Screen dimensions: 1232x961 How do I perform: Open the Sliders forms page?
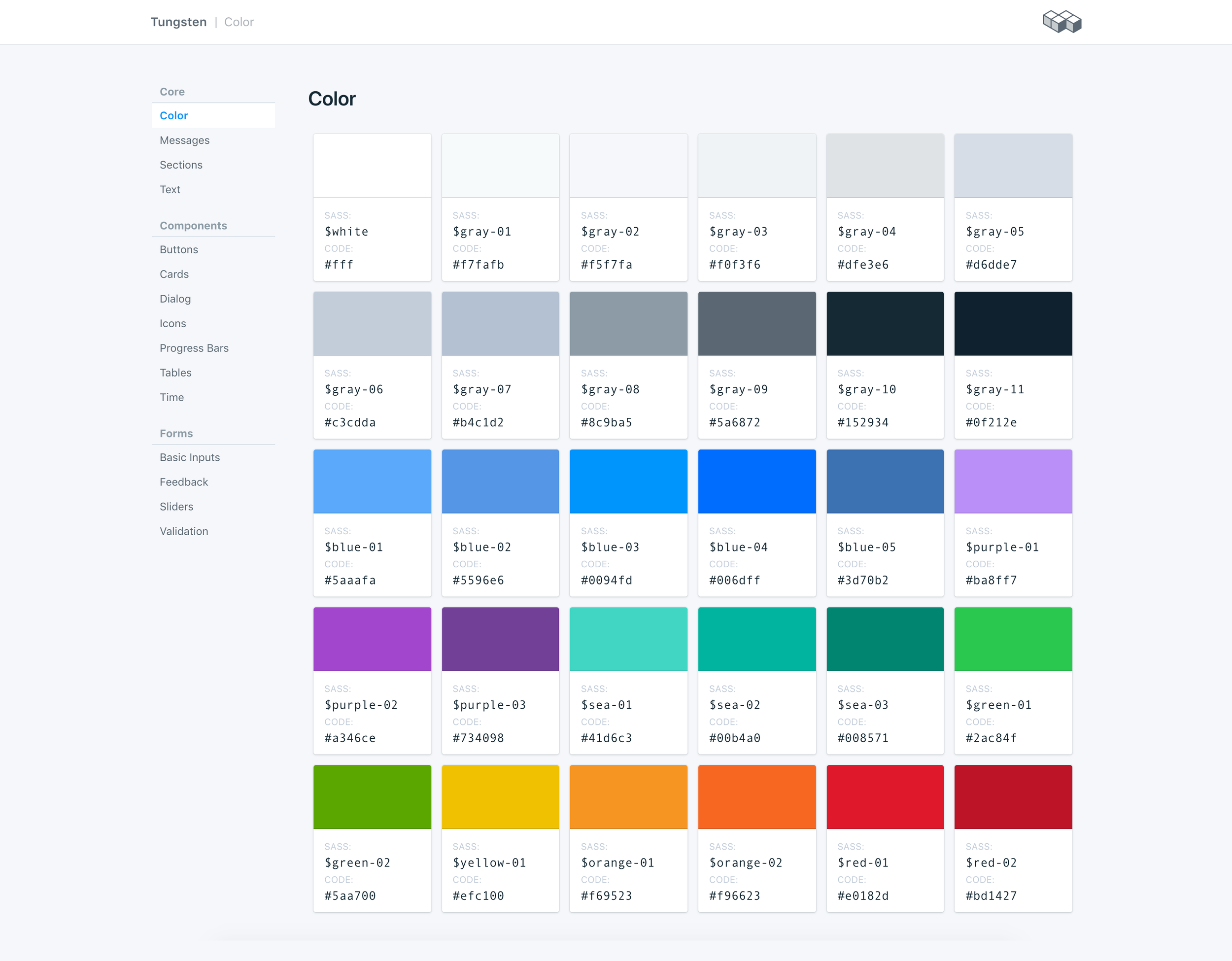[x=176, y=507]
